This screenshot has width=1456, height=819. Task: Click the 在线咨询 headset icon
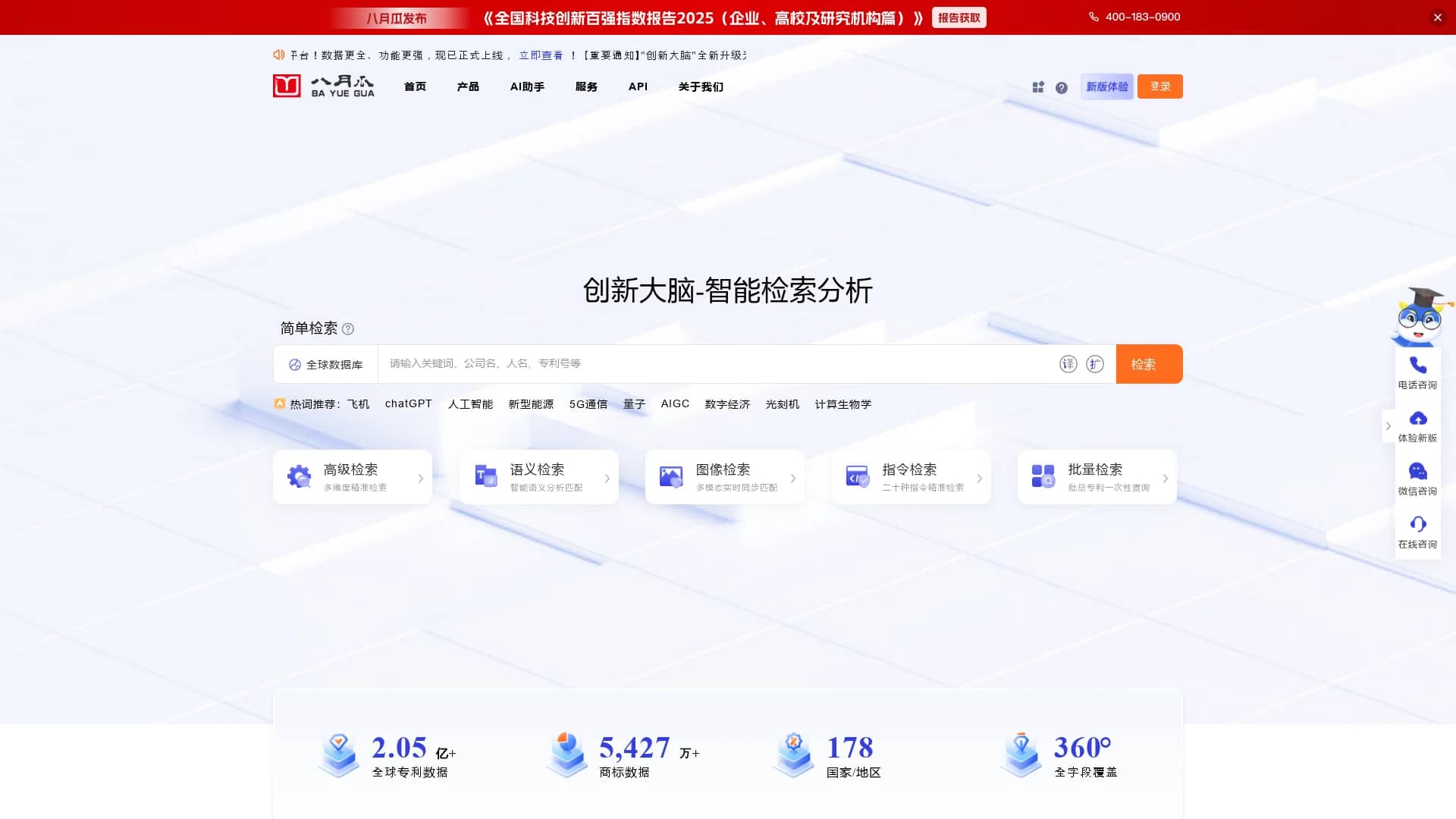(1418, 524)
